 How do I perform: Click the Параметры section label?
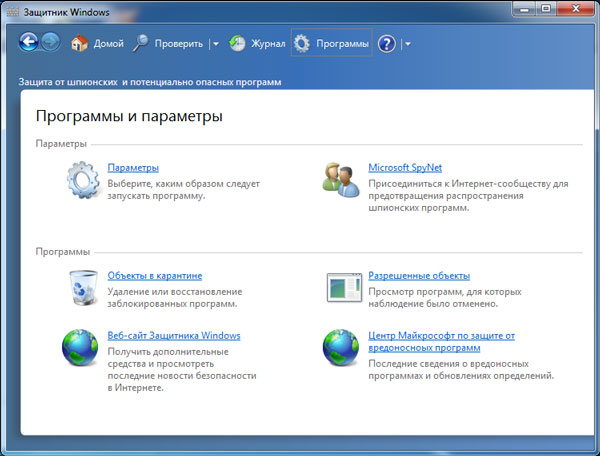coord(61,144)
